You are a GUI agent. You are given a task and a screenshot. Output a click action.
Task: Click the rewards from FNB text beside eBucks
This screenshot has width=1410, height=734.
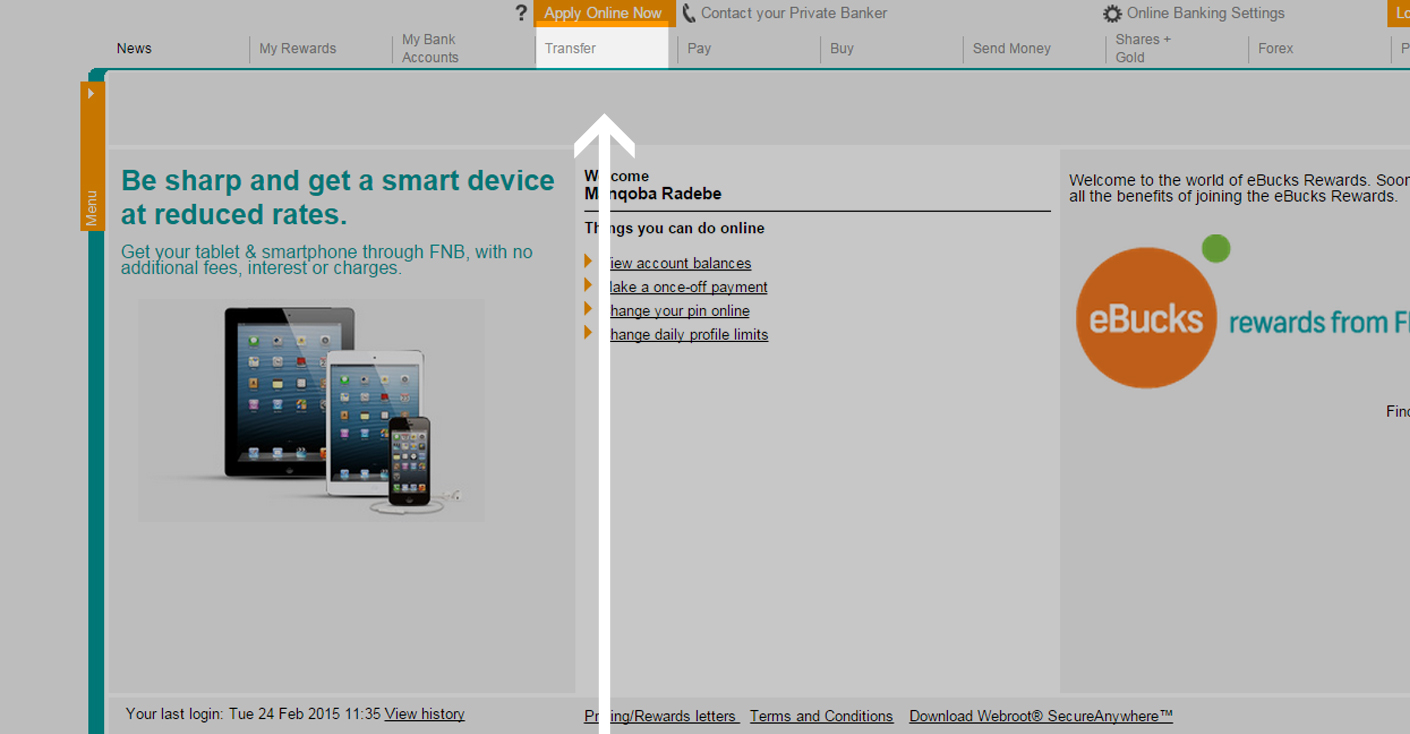pos(1319,322)
